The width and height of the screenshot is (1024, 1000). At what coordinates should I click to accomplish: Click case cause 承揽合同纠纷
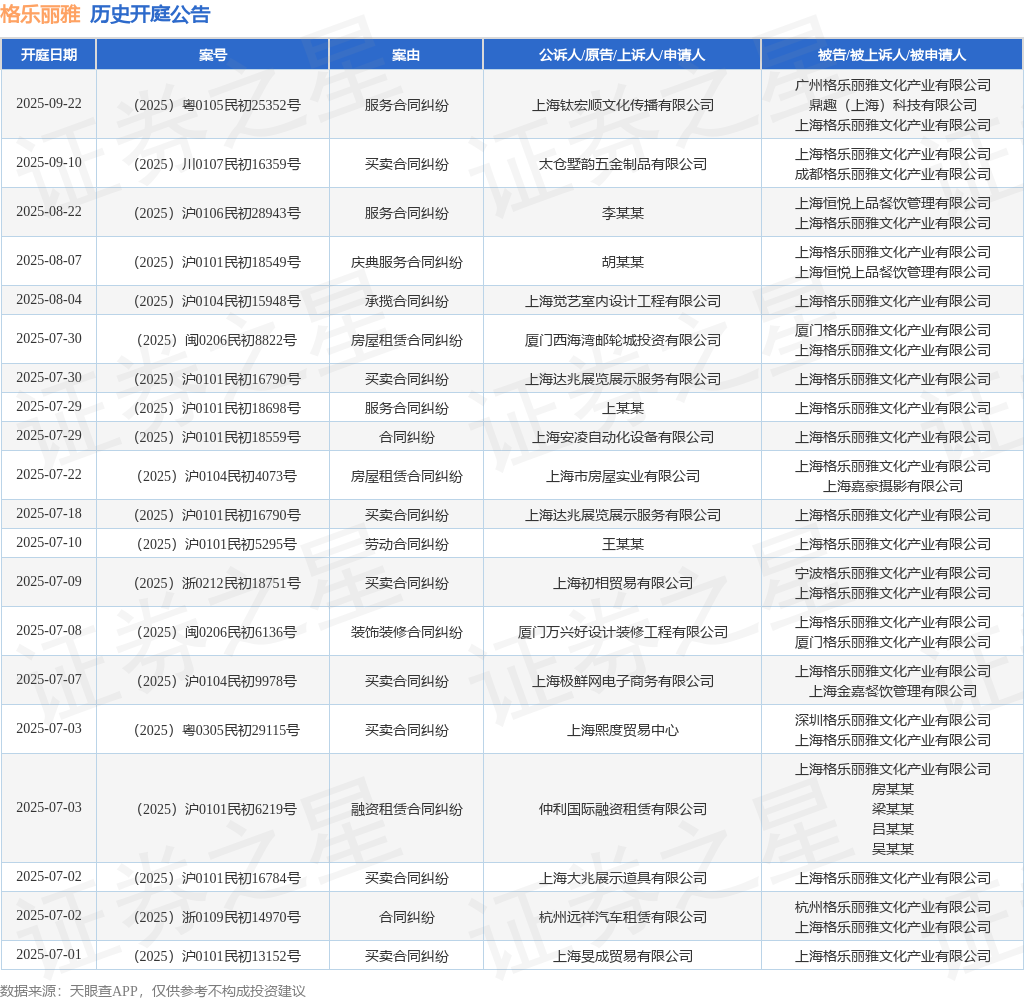[x=406, y=301]
